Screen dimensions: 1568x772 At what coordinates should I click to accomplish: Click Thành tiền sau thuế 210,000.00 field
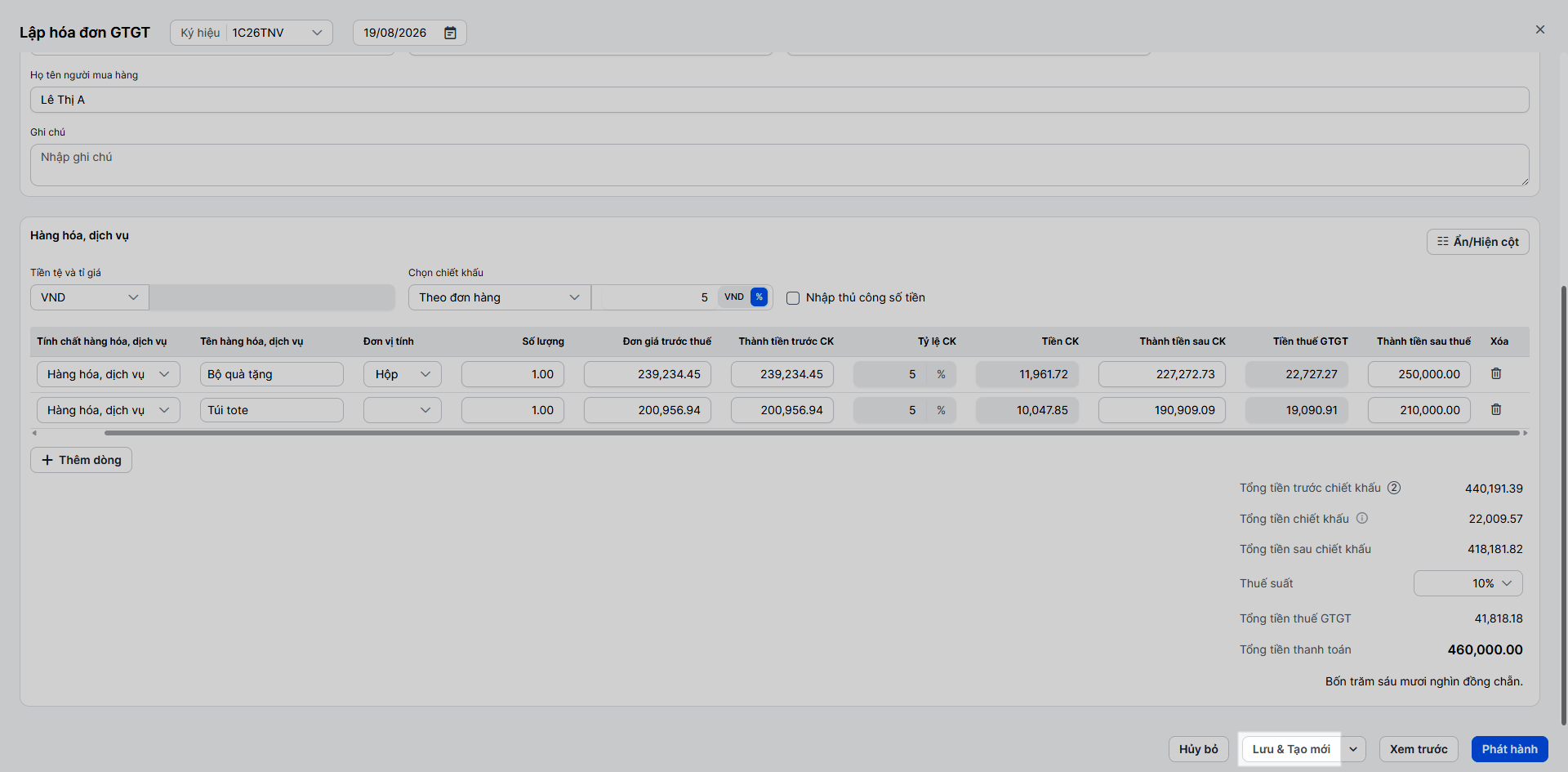pos(1419,410)
